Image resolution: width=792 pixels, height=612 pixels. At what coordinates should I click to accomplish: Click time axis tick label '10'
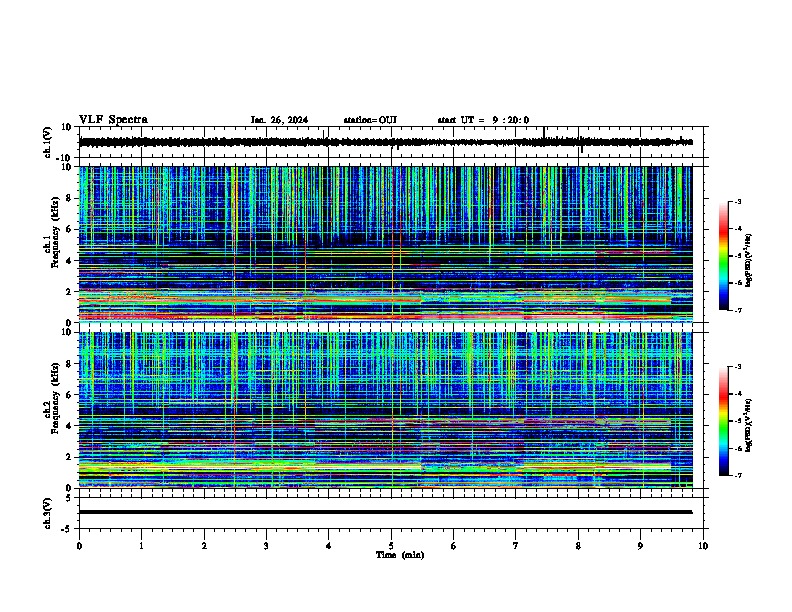[x=703, y=546]
